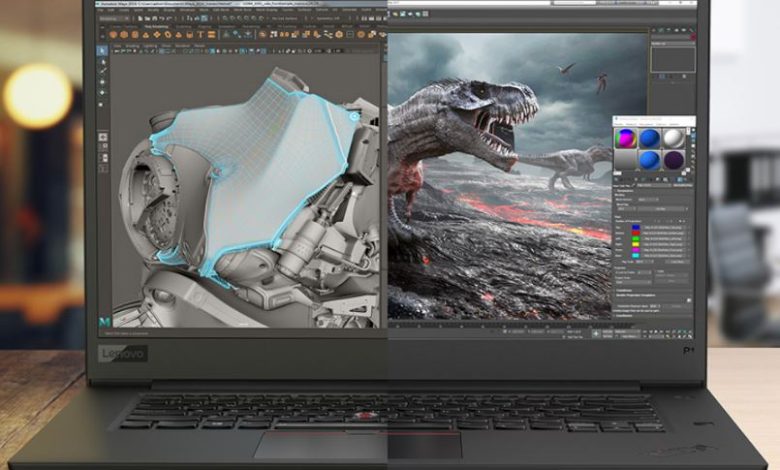Click the Open Scene icon in Maya status line
This screenshot has width=780, height=470.
click(148, 18)
